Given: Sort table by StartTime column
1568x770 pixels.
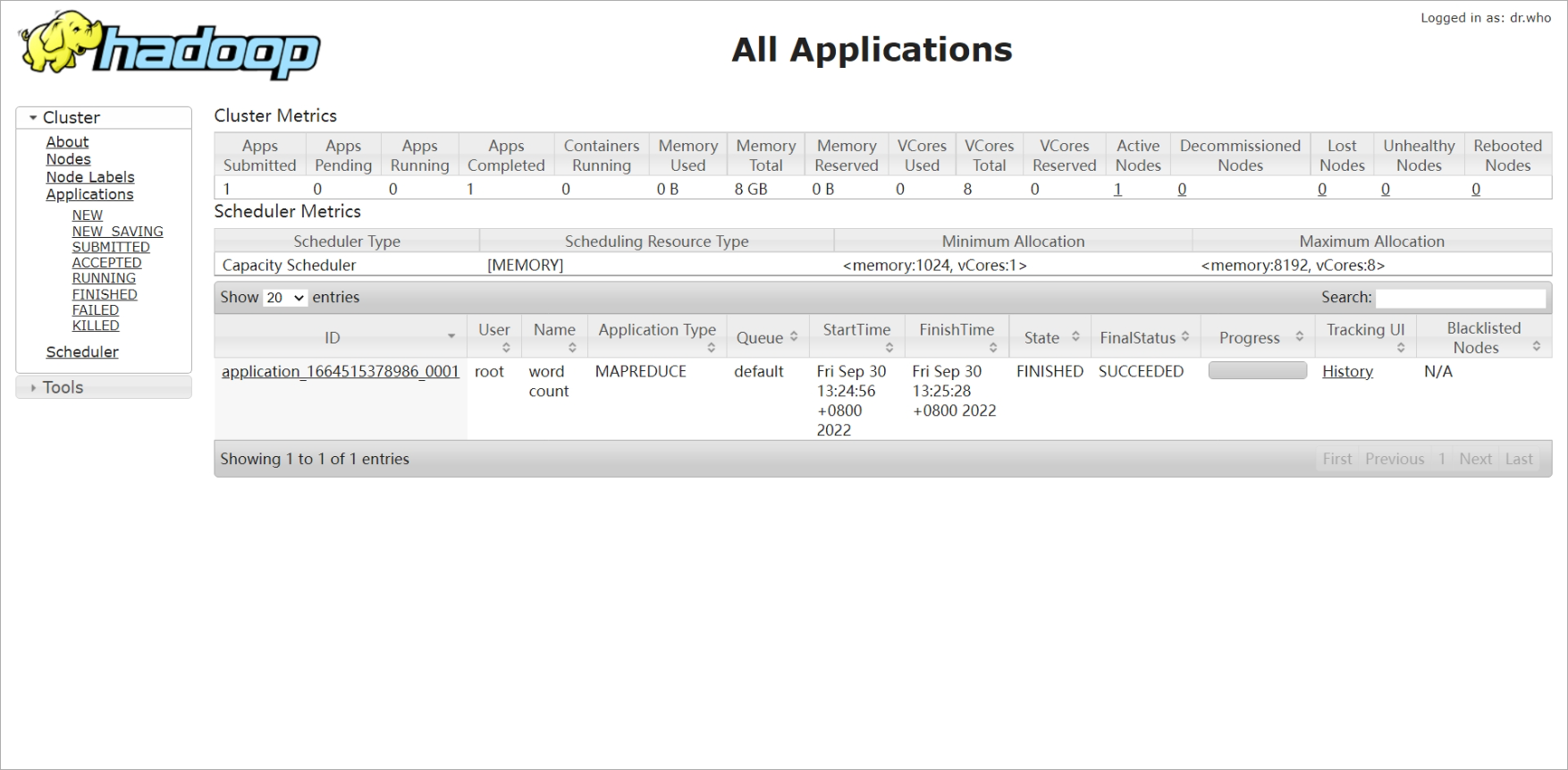Looking at the screenshot, I should click(856, 337).
